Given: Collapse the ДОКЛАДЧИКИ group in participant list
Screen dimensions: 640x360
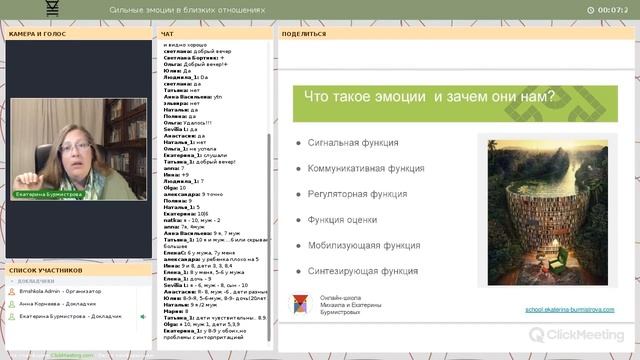Looking at the screenshot, I should point(12,281).
